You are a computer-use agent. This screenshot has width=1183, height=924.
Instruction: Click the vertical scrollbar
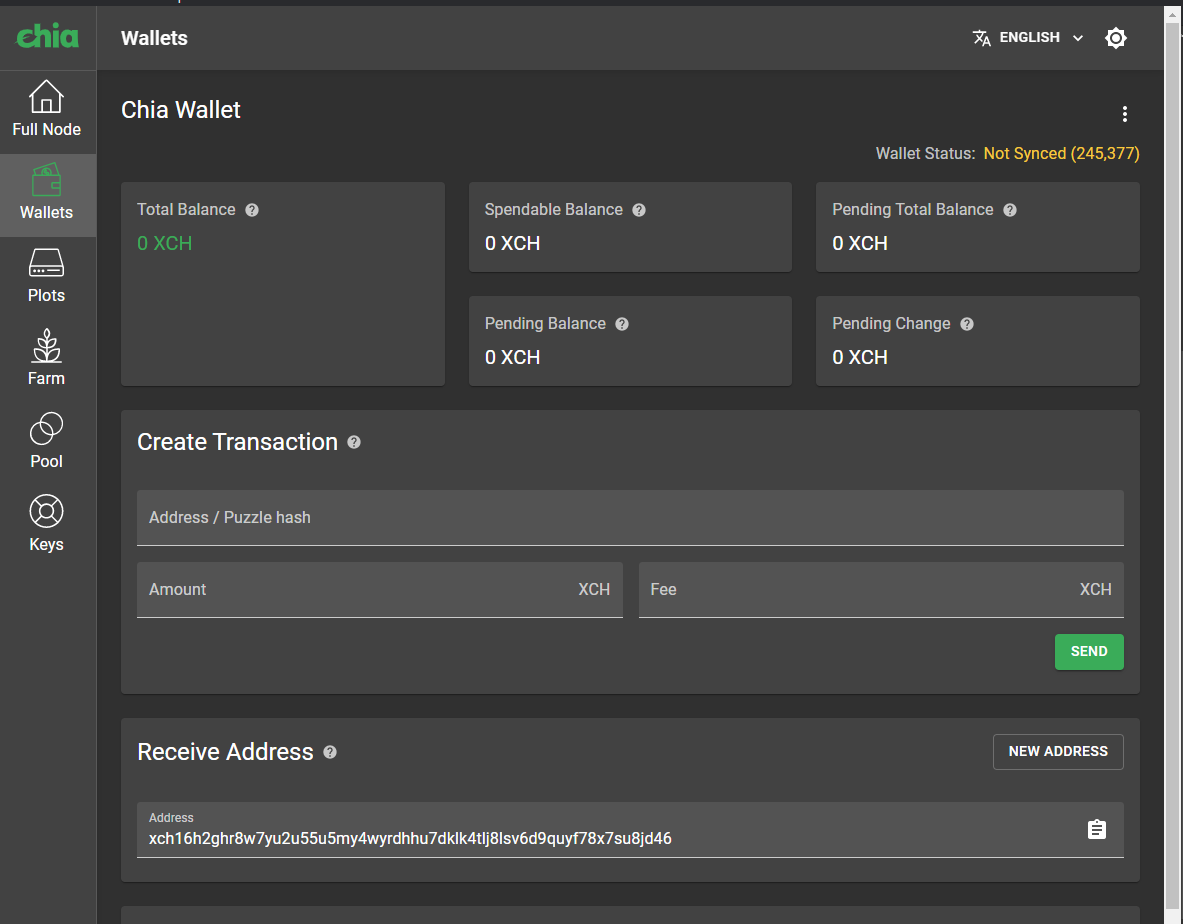coord(1174,465)
